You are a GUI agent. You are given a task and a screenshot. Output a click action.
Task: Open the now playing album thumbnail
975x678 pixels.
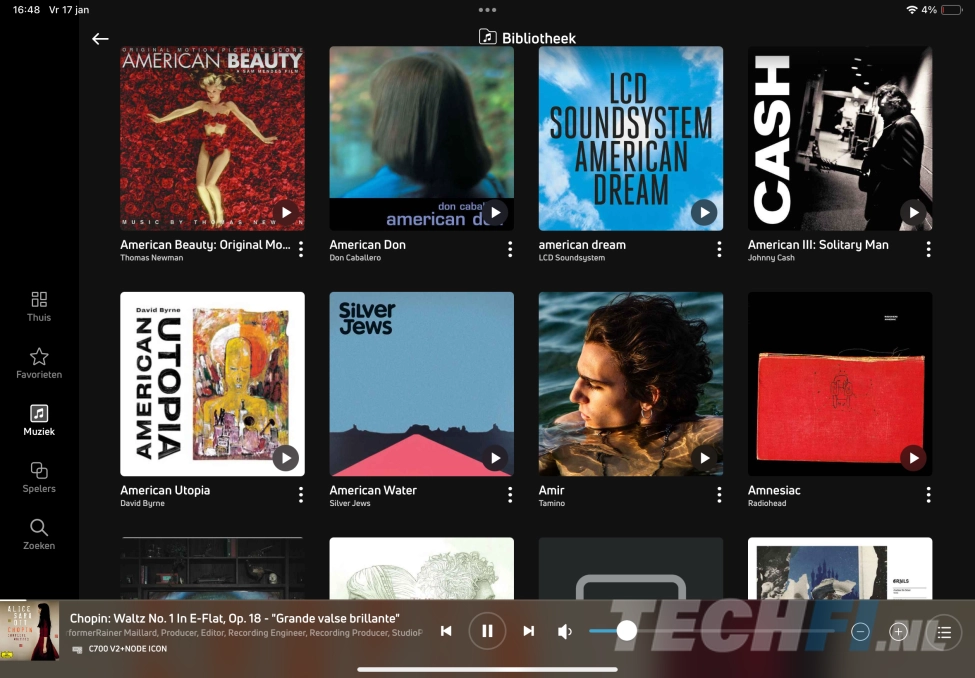(x=30, y=631)
